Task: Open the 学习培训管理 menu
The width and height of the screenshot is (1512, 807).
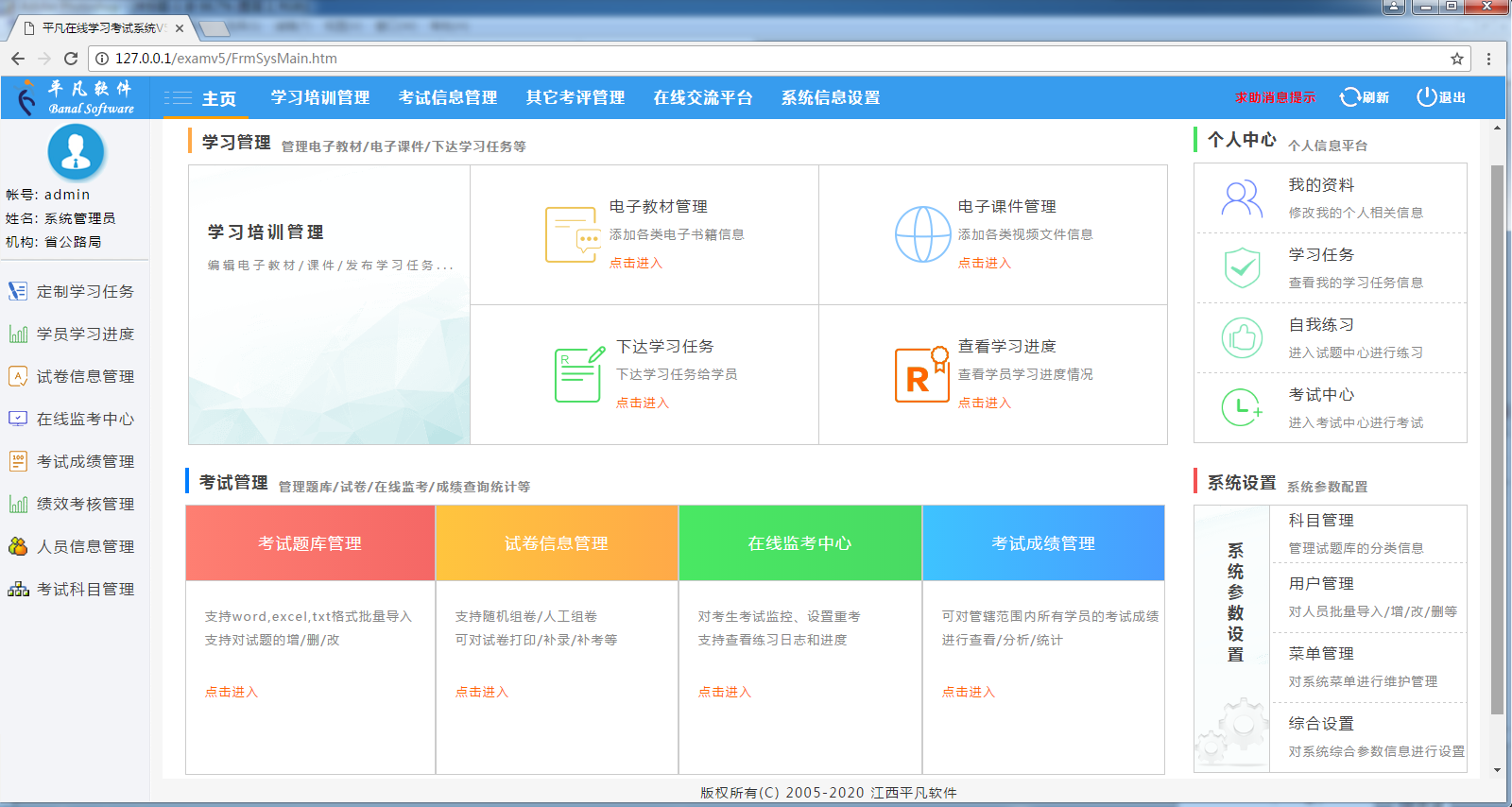Action: (320, 97)
